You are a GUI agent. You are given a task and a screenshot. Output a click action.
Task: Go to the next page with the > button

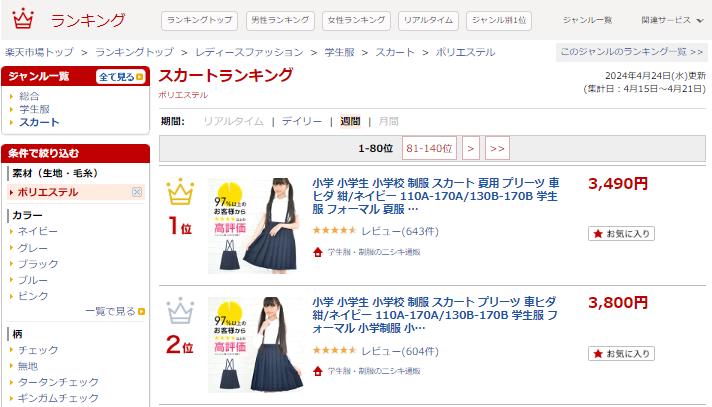click(x=471, y=148)
